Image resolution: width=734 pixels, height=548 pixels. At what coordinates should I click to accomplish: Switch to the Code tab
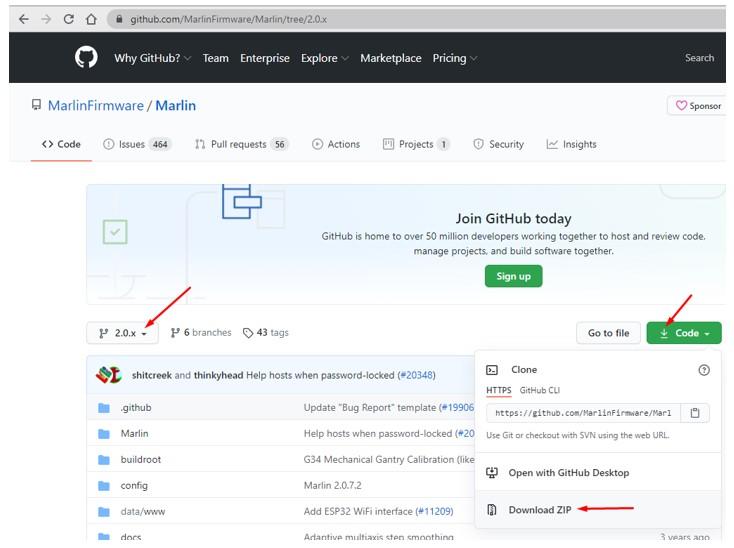[x=61, y=144]
